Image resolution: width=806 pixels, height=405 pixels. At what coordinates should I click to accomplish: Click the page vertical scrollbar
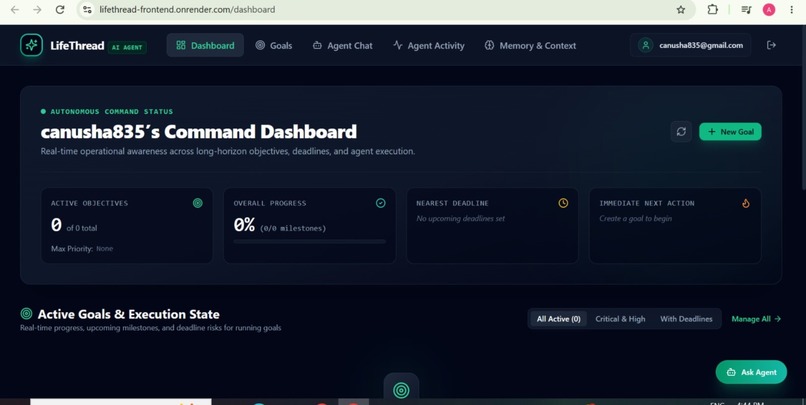point(803,108)
